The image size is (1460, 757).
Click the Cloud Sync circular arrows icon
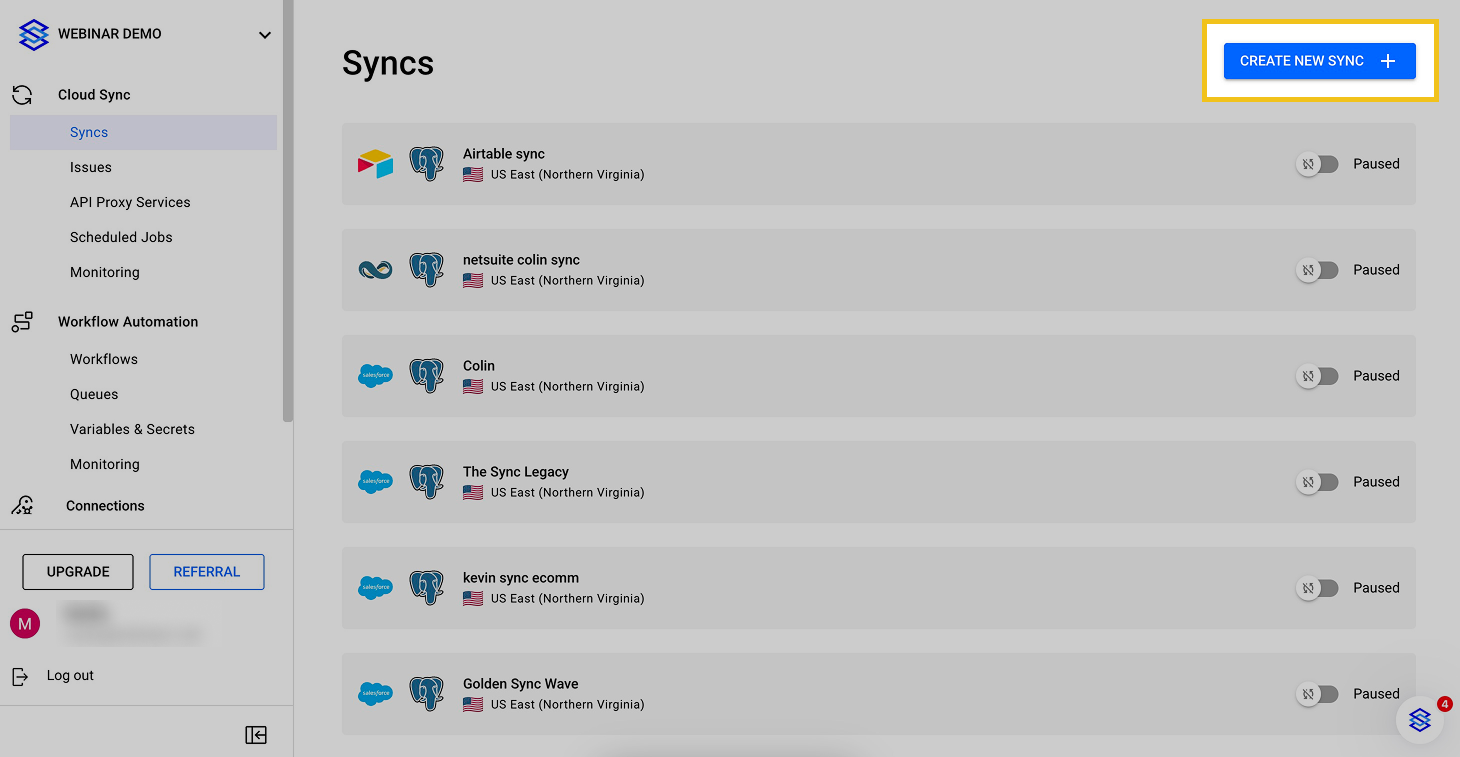pos(22,95)
